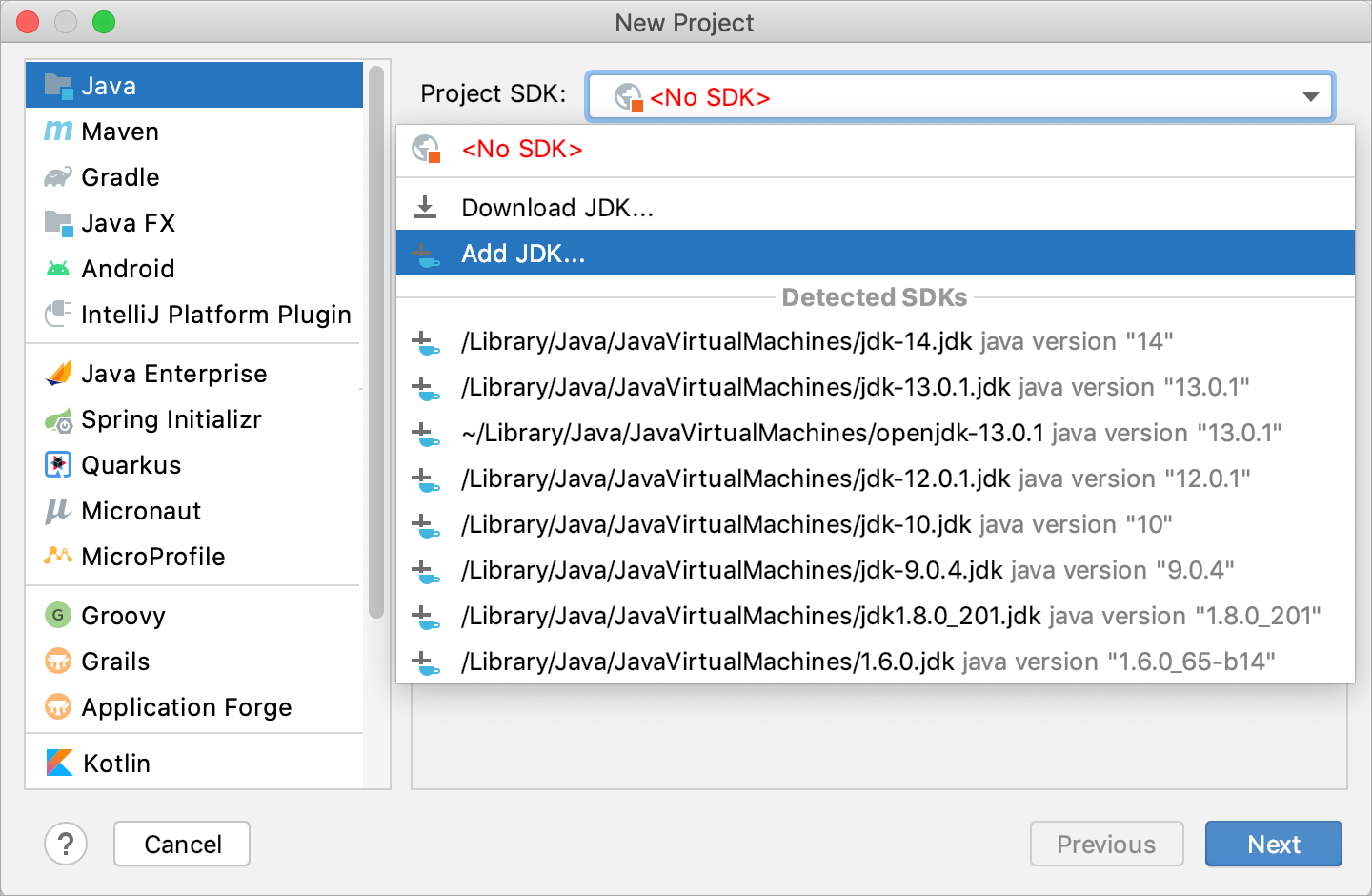This screenshot has height=896, width=1372.
Task: Click the Quarkus project icon
Action: (58, 465)
